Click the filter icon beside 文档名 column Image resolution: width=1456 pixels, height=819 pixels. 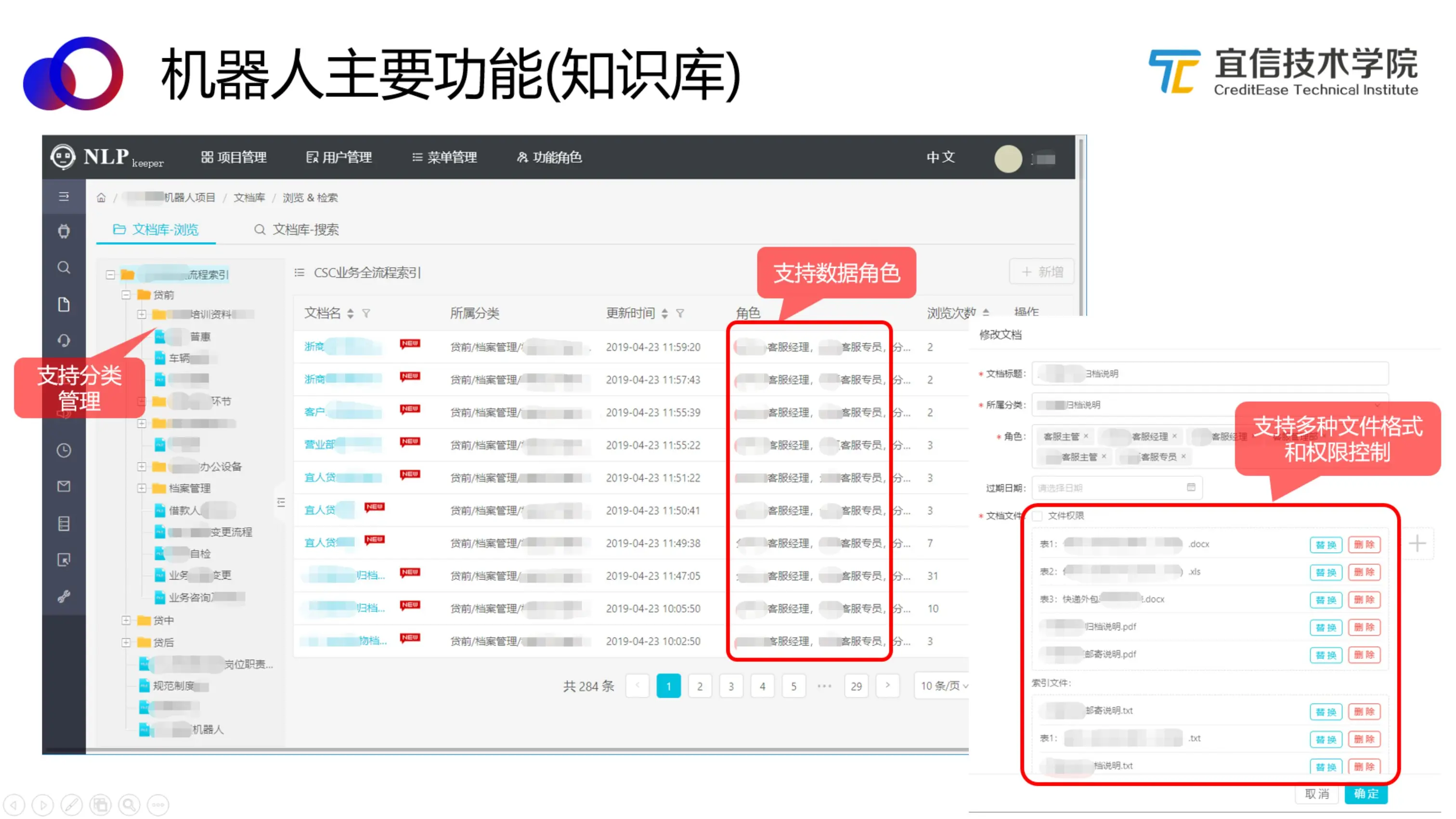(366, 313)
